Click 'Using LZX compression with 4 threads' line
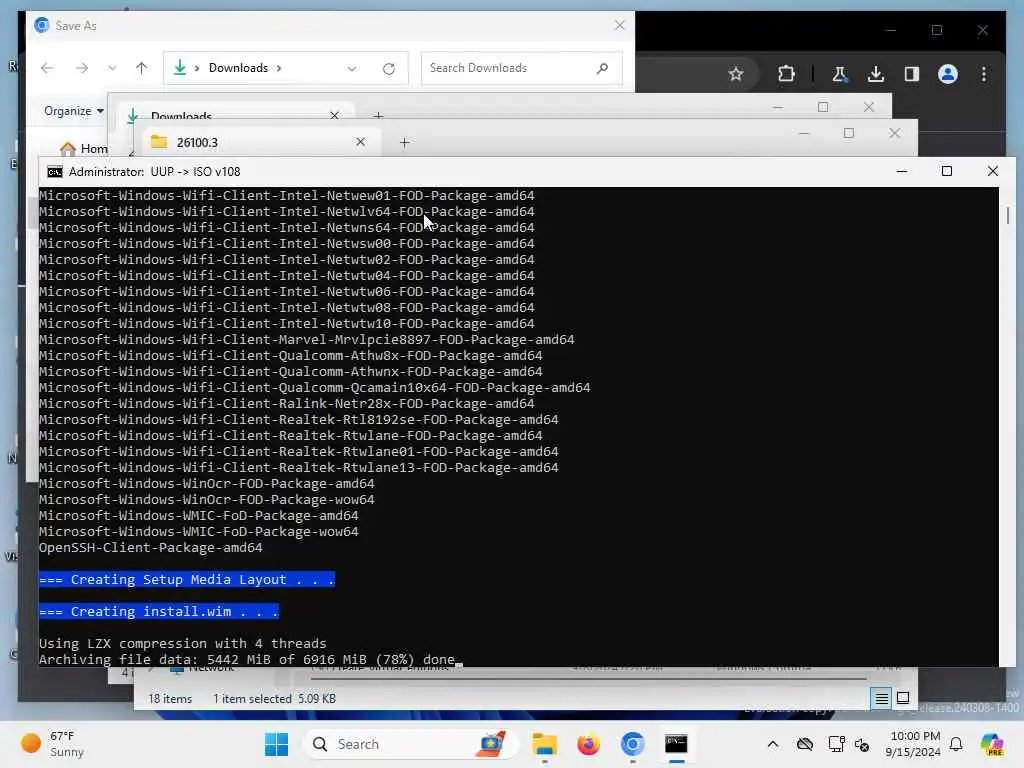Image resolution: width=1024 pixels, height=768 pixels. (x=182, y=643)
